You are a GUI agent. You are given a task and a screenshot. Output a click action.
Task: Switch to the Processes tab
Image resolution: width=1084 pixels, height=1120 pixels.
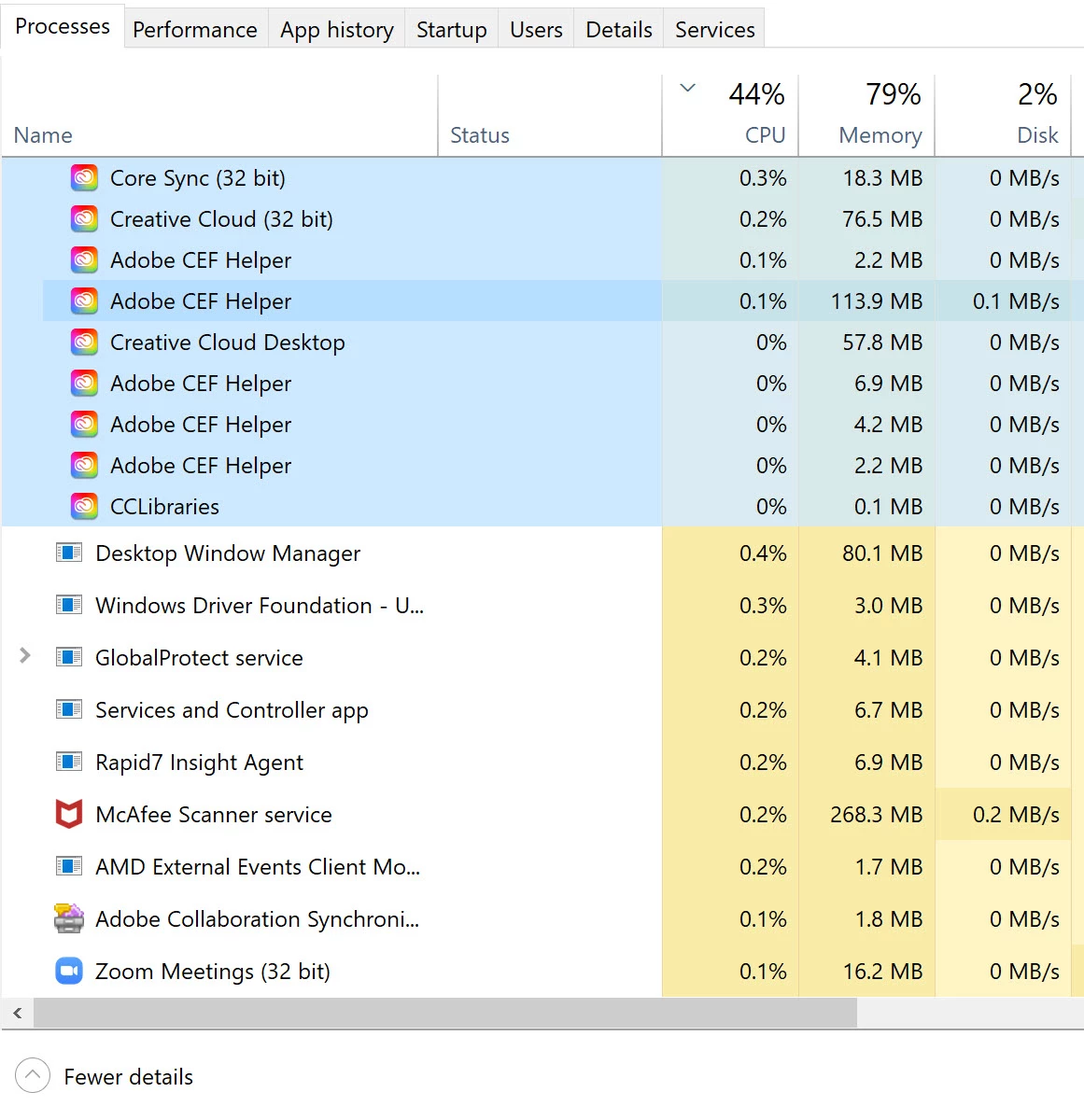click(x=63, y=26)
